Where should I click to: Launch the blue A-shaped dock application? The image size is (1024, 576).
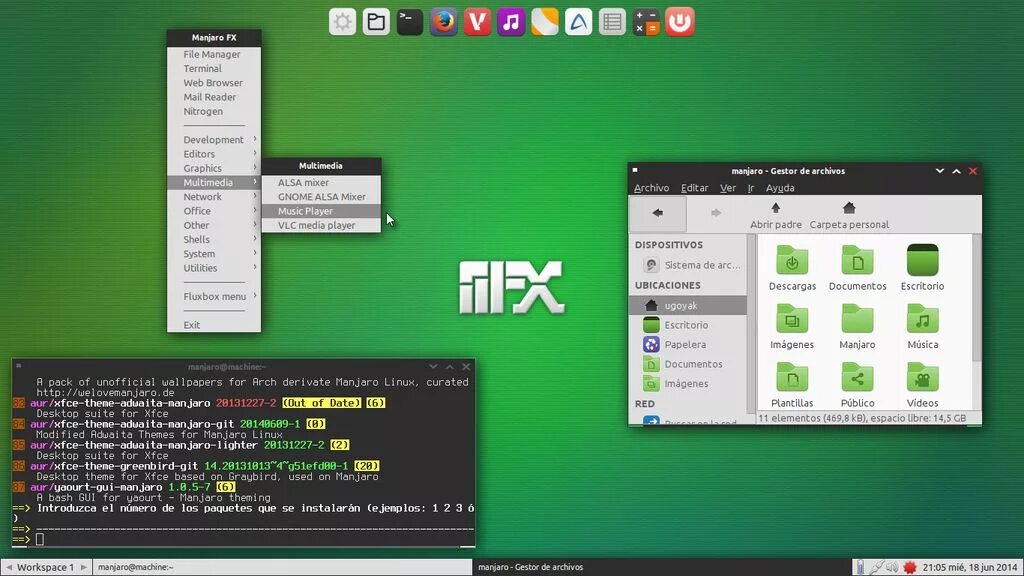[579, 22]
